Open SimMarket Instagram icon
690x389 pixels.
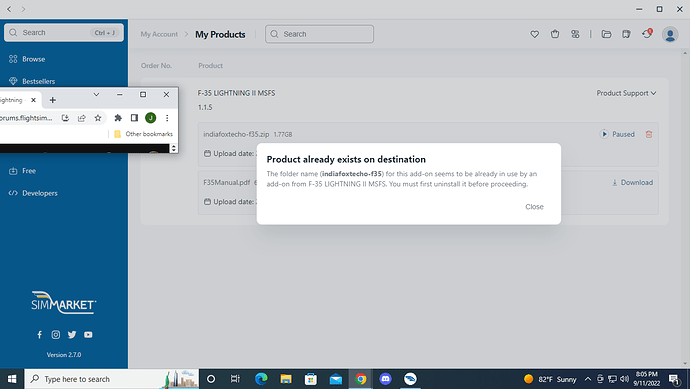[56, 335]
